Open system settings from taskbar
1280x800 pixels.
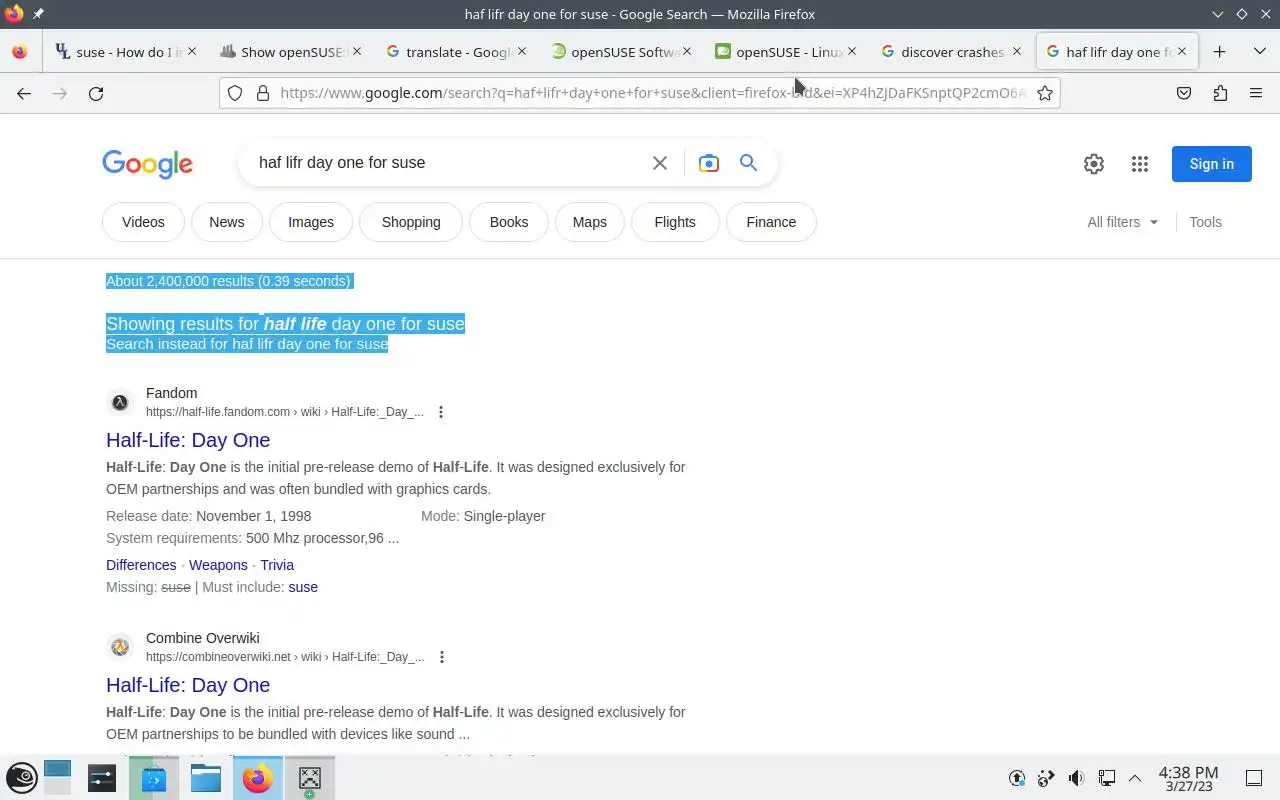coord(102,778)
